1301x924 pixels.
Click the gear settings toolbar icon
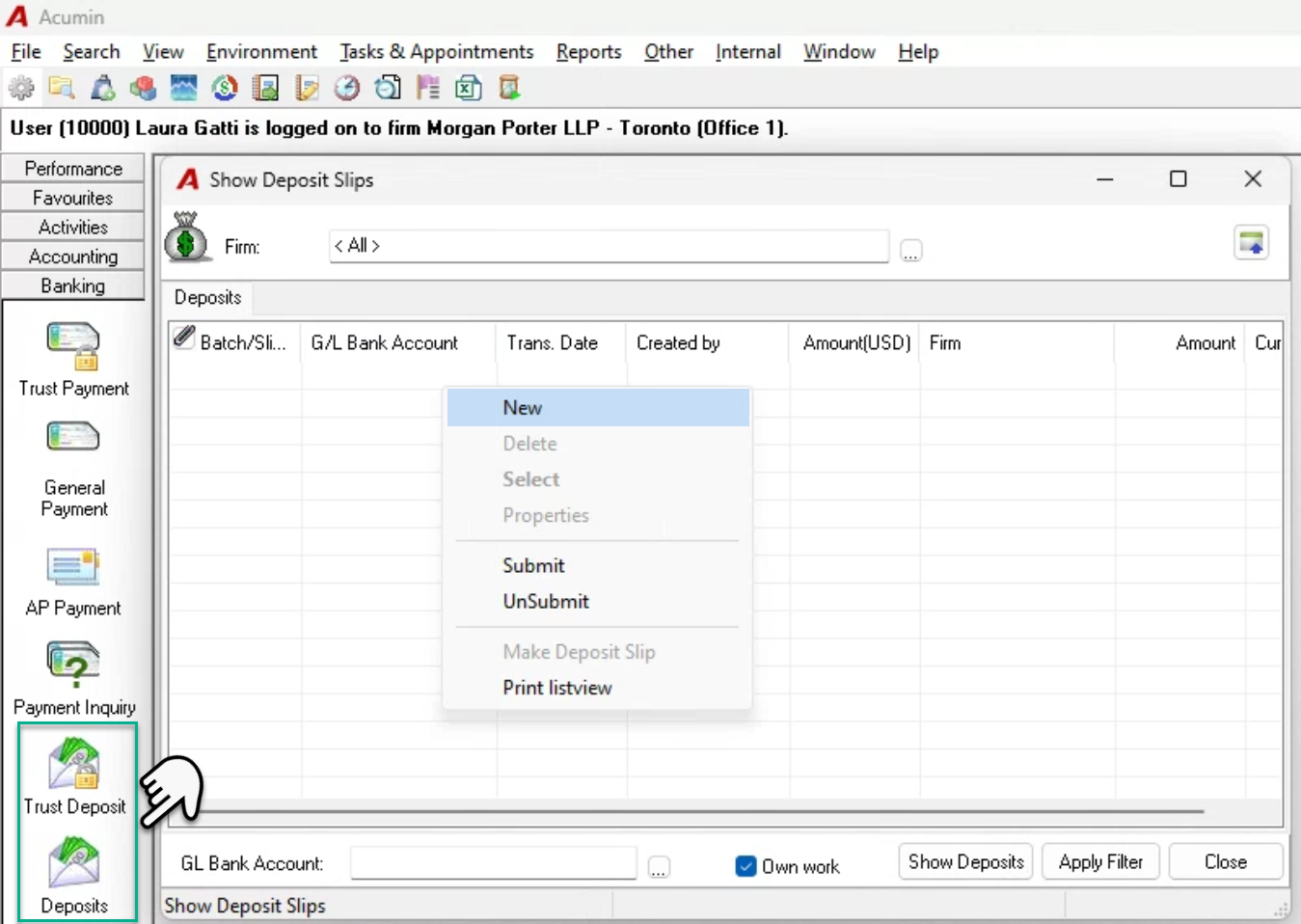click(21, 89)
